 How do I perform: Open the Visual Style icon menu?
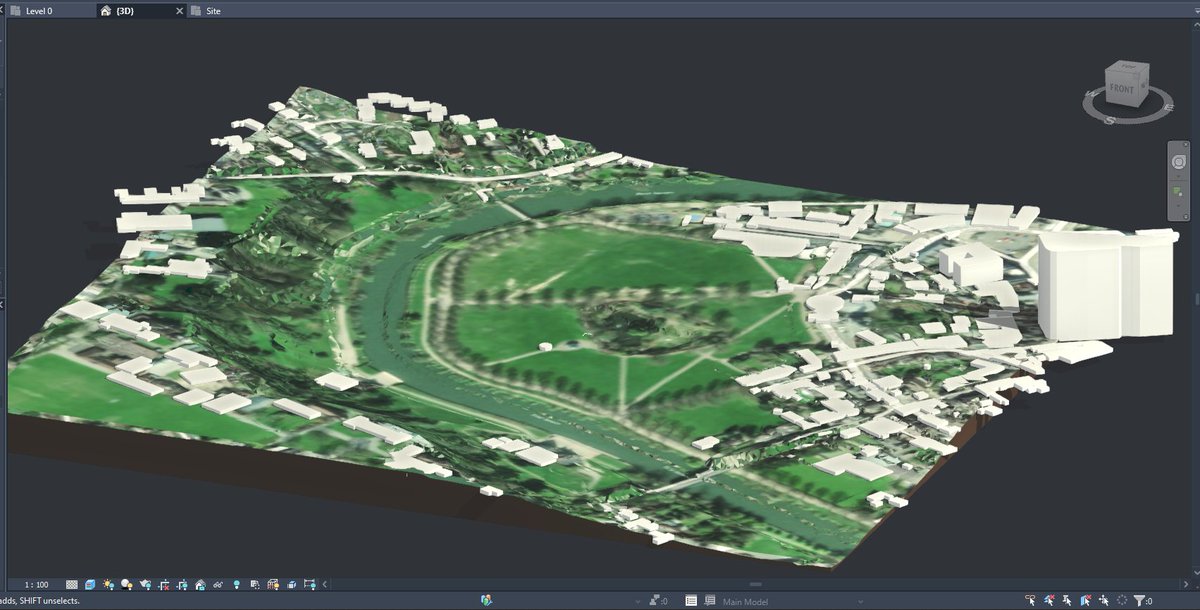click(91, 583)
